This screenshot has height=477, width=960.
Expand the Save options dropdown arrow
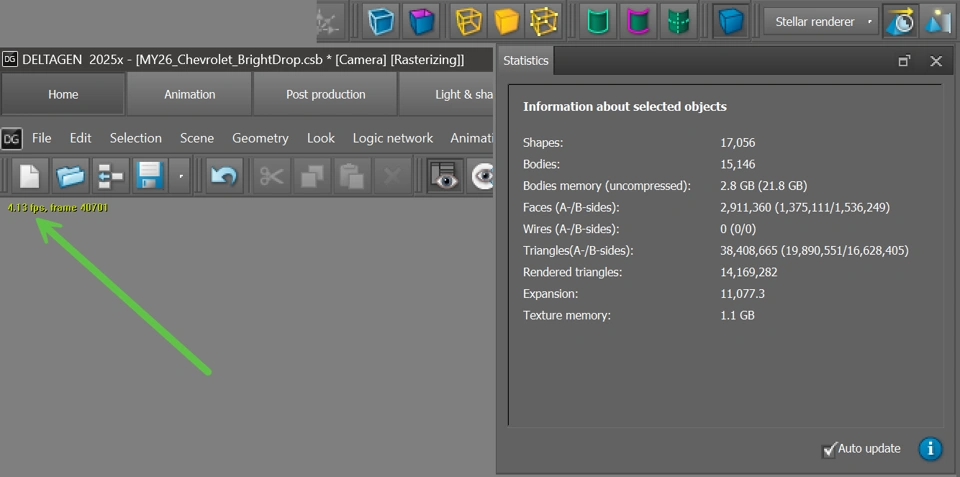click(181, 176)
